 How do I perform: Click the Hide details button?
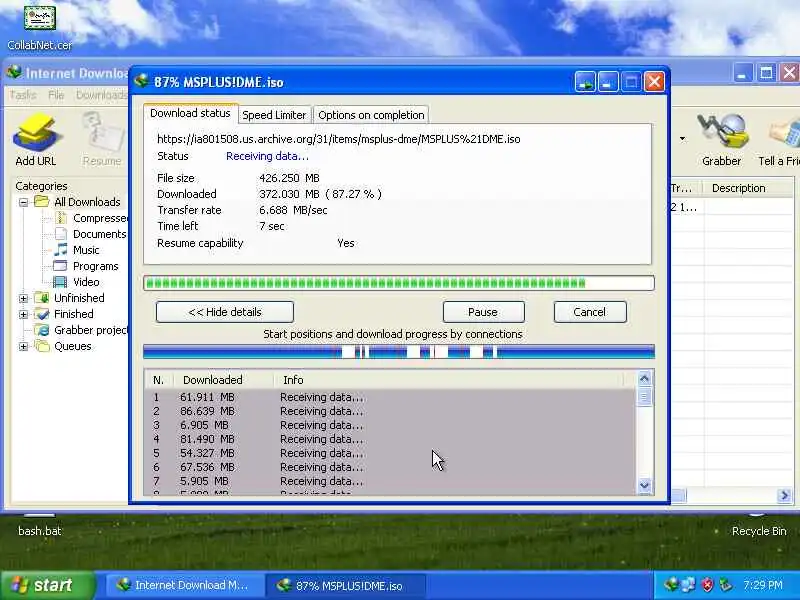click(225, 312)
